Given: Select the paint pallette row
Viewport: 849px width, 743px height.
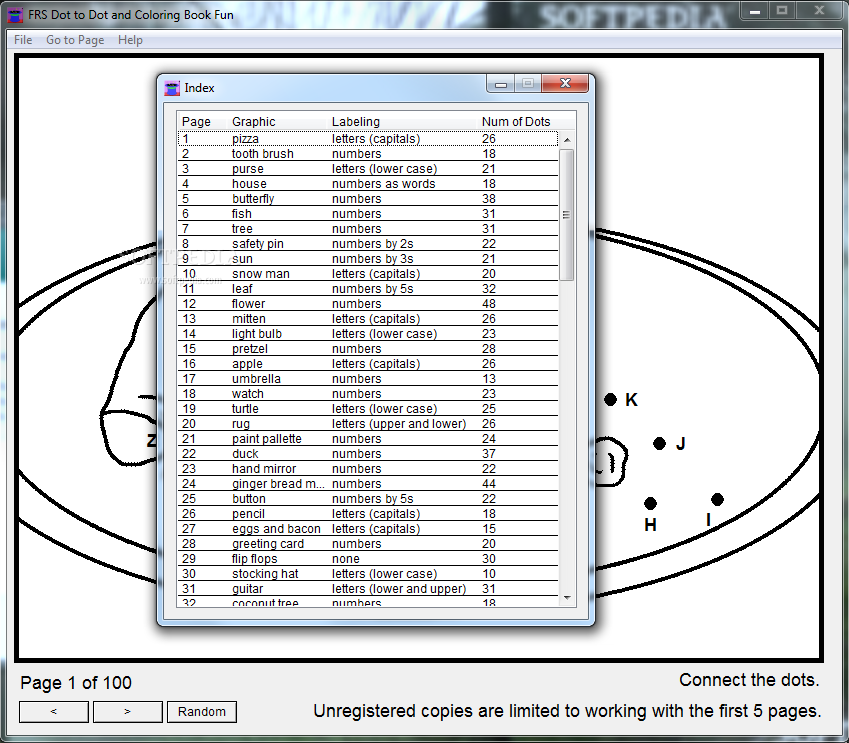Looking at the screenshot, I should tap(368, 439).
